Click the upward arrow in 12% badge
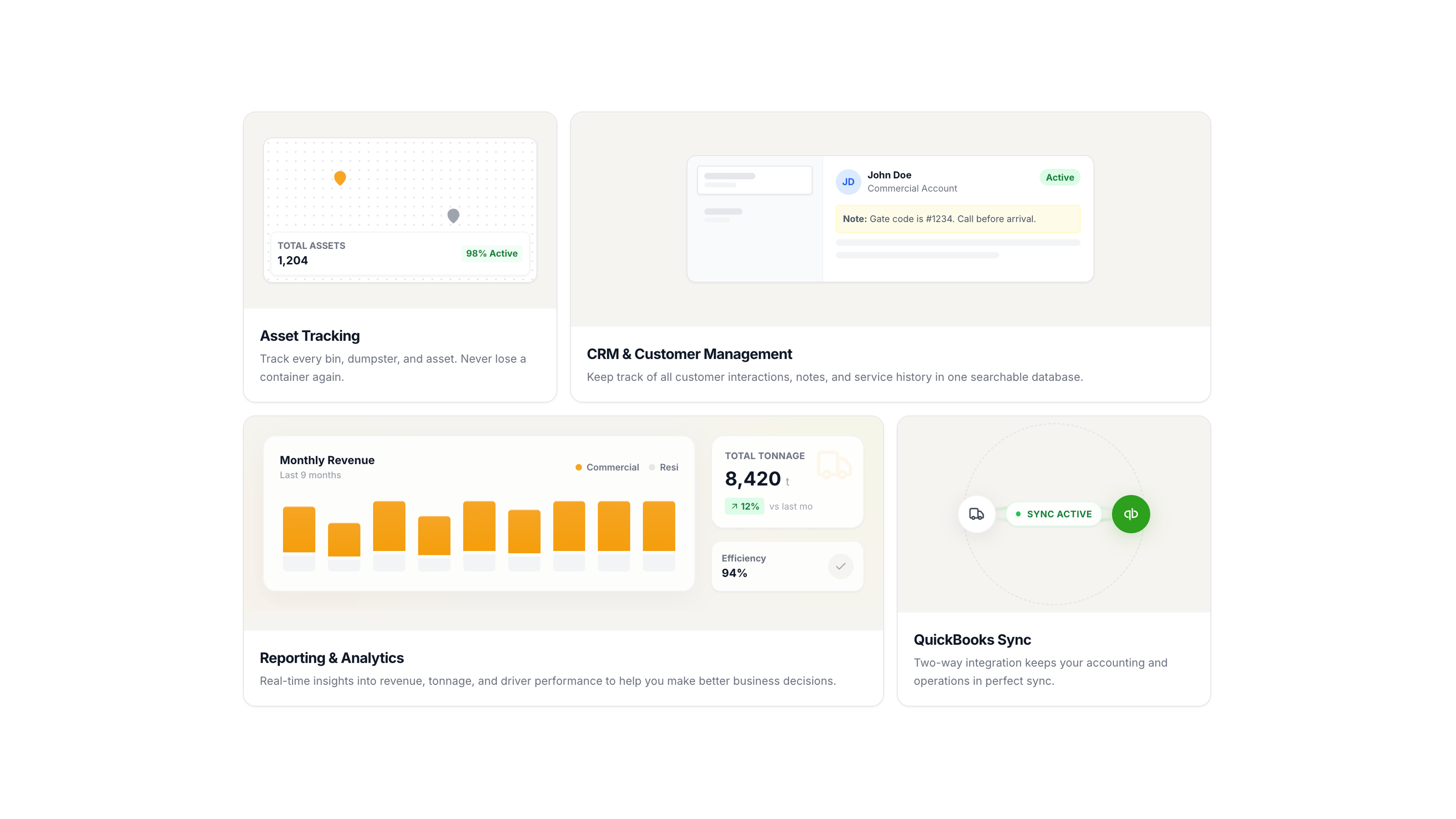1456x819 pixels. point(734,506)
